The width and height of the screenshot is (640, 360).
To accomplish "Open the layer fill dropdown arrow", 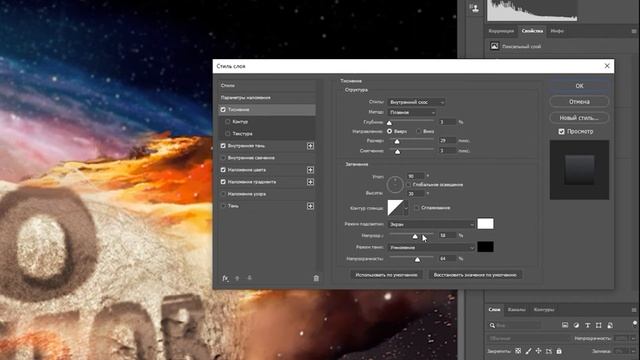I will 634,351.
